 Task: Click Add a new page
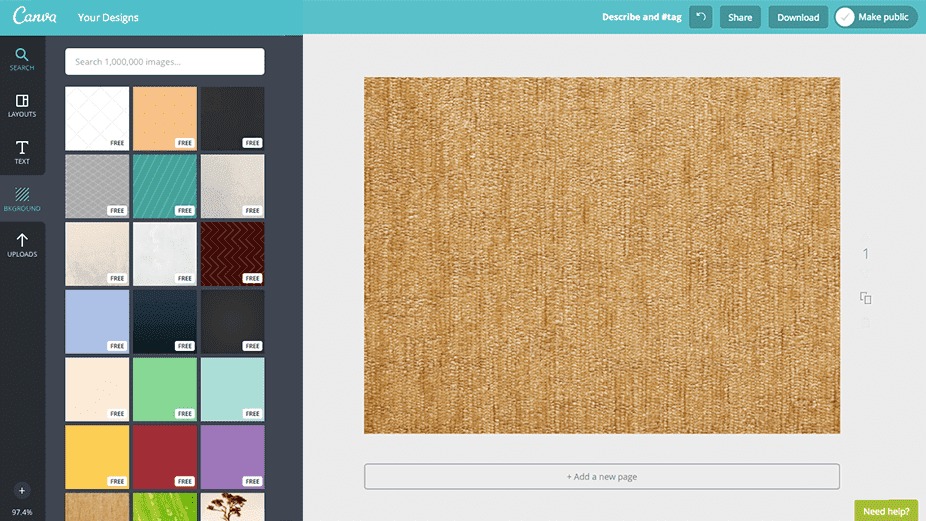[x=601, y=477]
